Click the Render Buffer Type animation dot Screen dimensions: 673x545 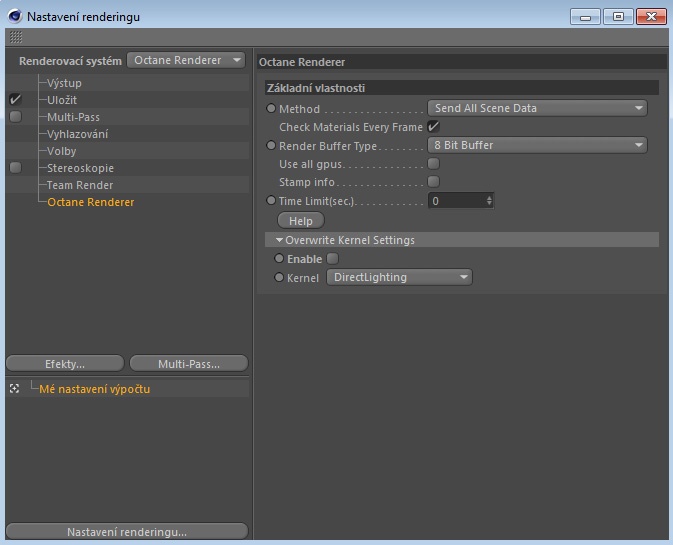point(271,145)
